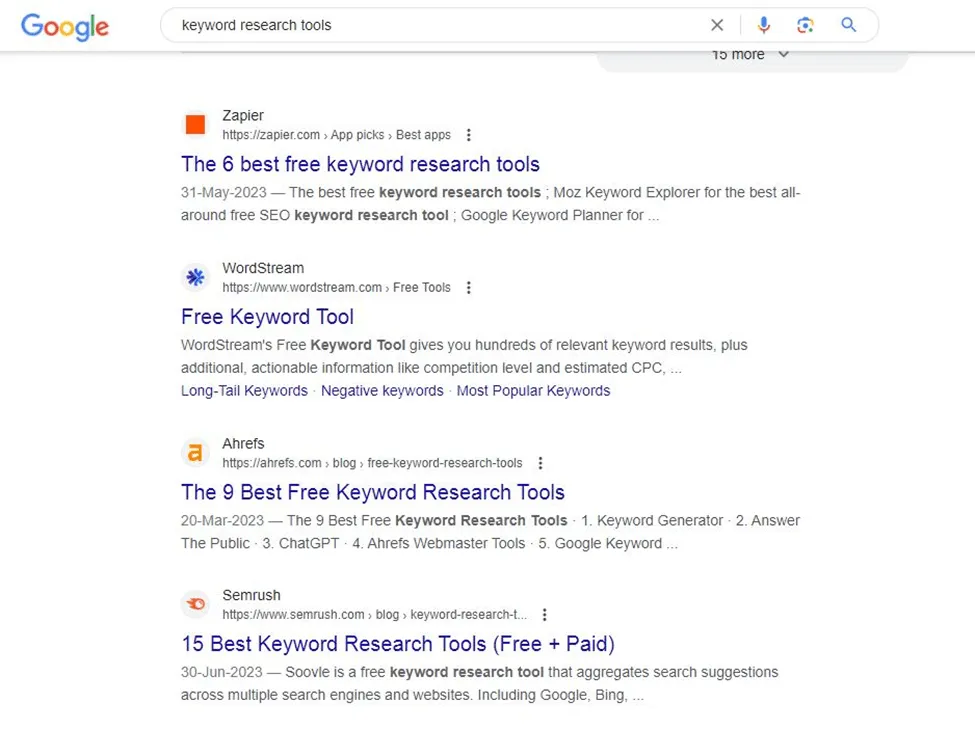Open the three-dot menu on the Zapier result
The image size is (975, 730).
click(468, 134)
